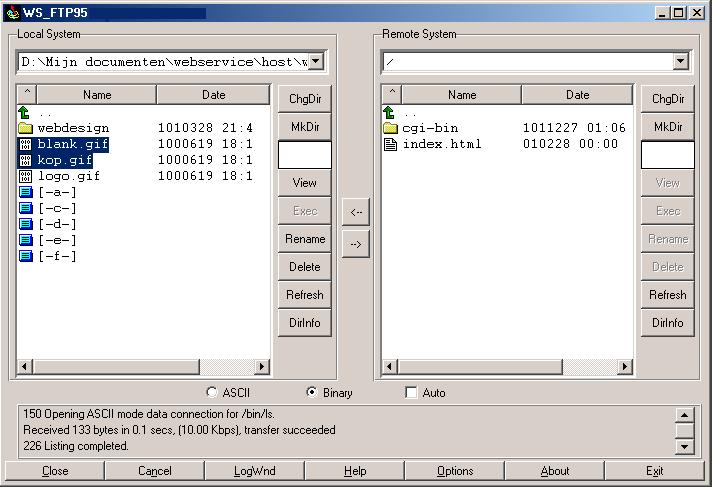This screenshot has width=712, height=487.
Task: Select the Binary transfer mode radio button
Action: pyautogui.click(x=312, y=393)
